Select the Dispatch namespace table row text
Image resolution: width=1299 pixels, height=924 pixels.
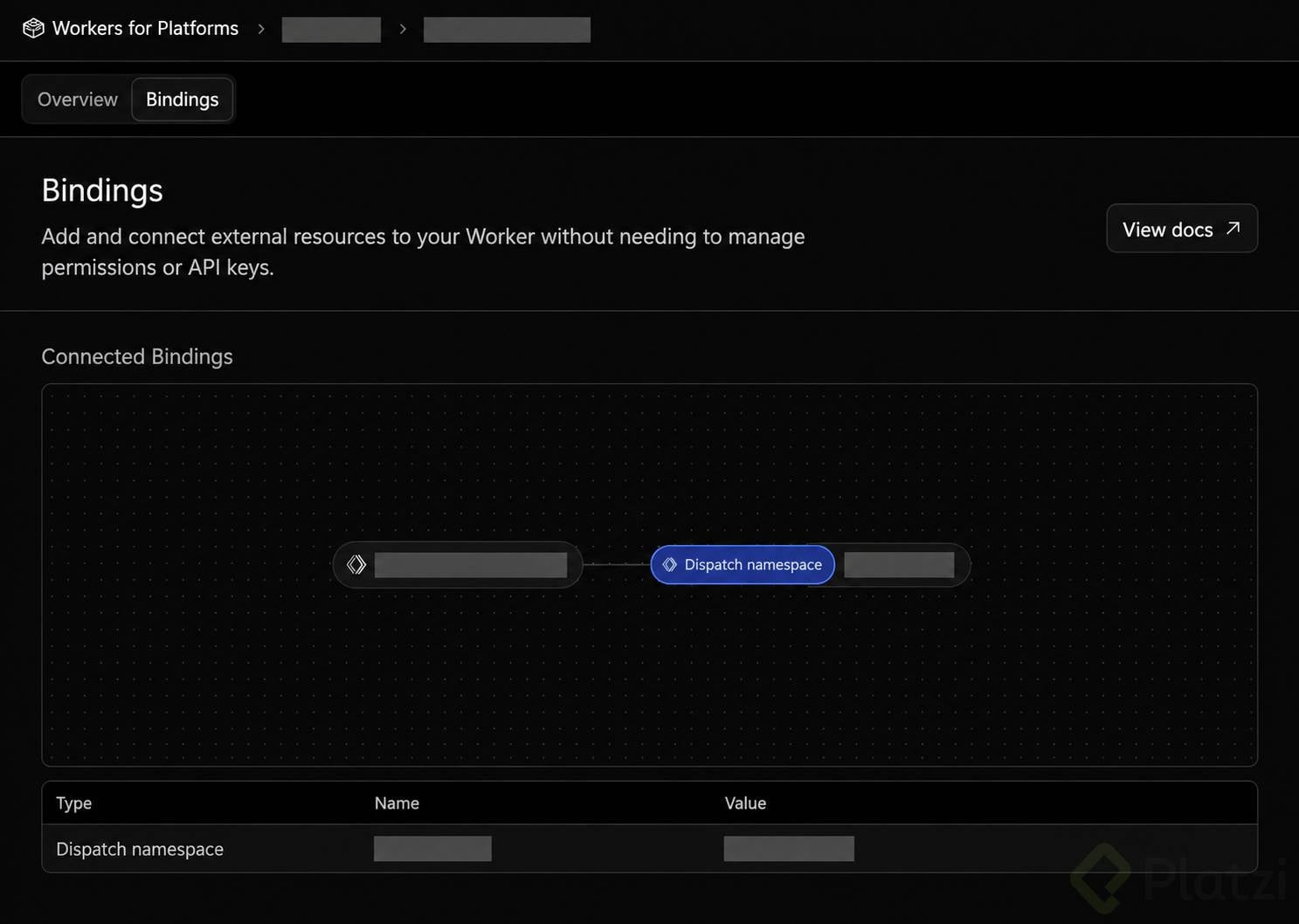click(140, 849)
